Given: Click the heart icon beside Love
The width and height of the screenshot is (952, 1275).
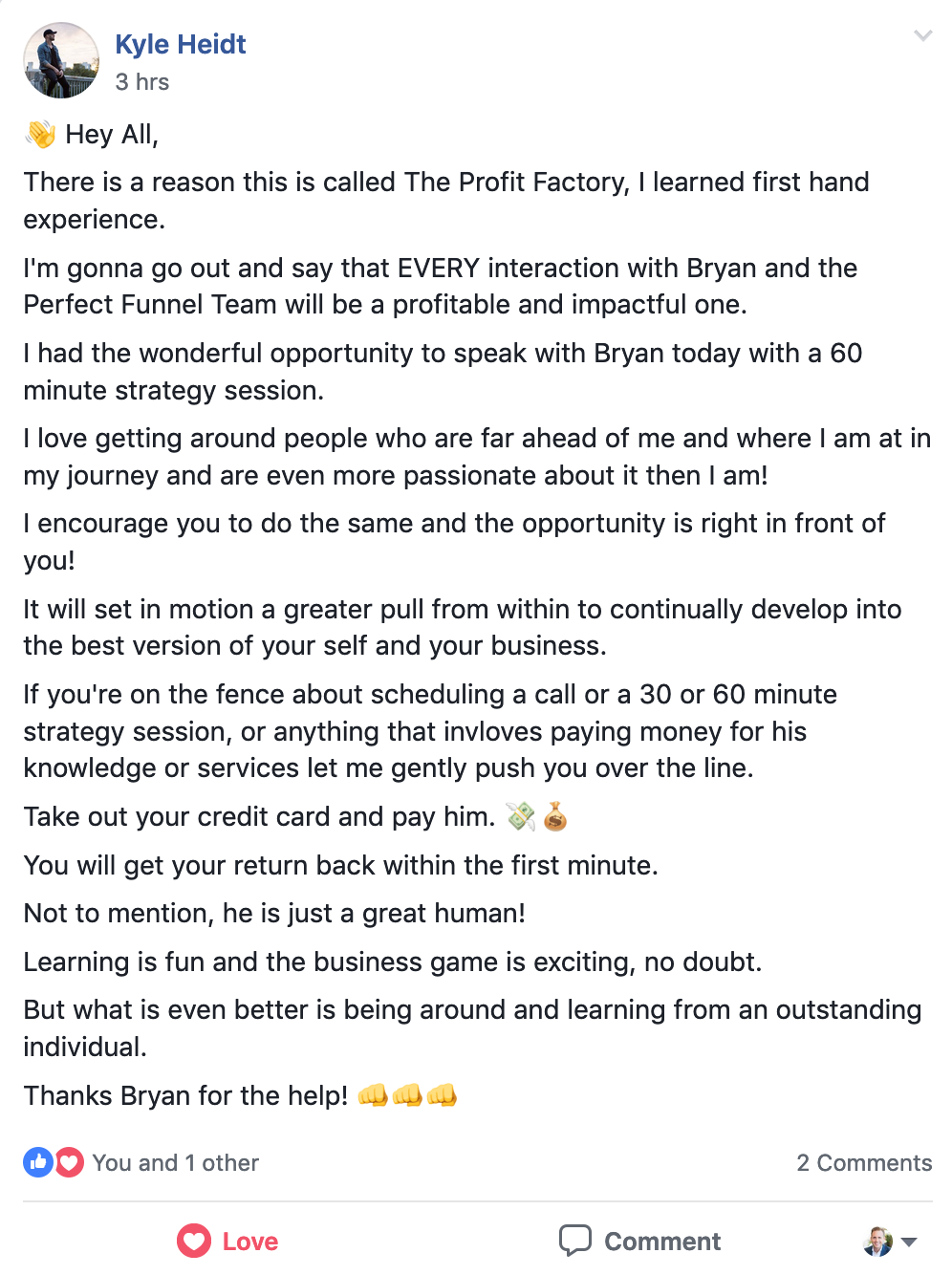Looking at the screenshot, I should (194, 1241).
